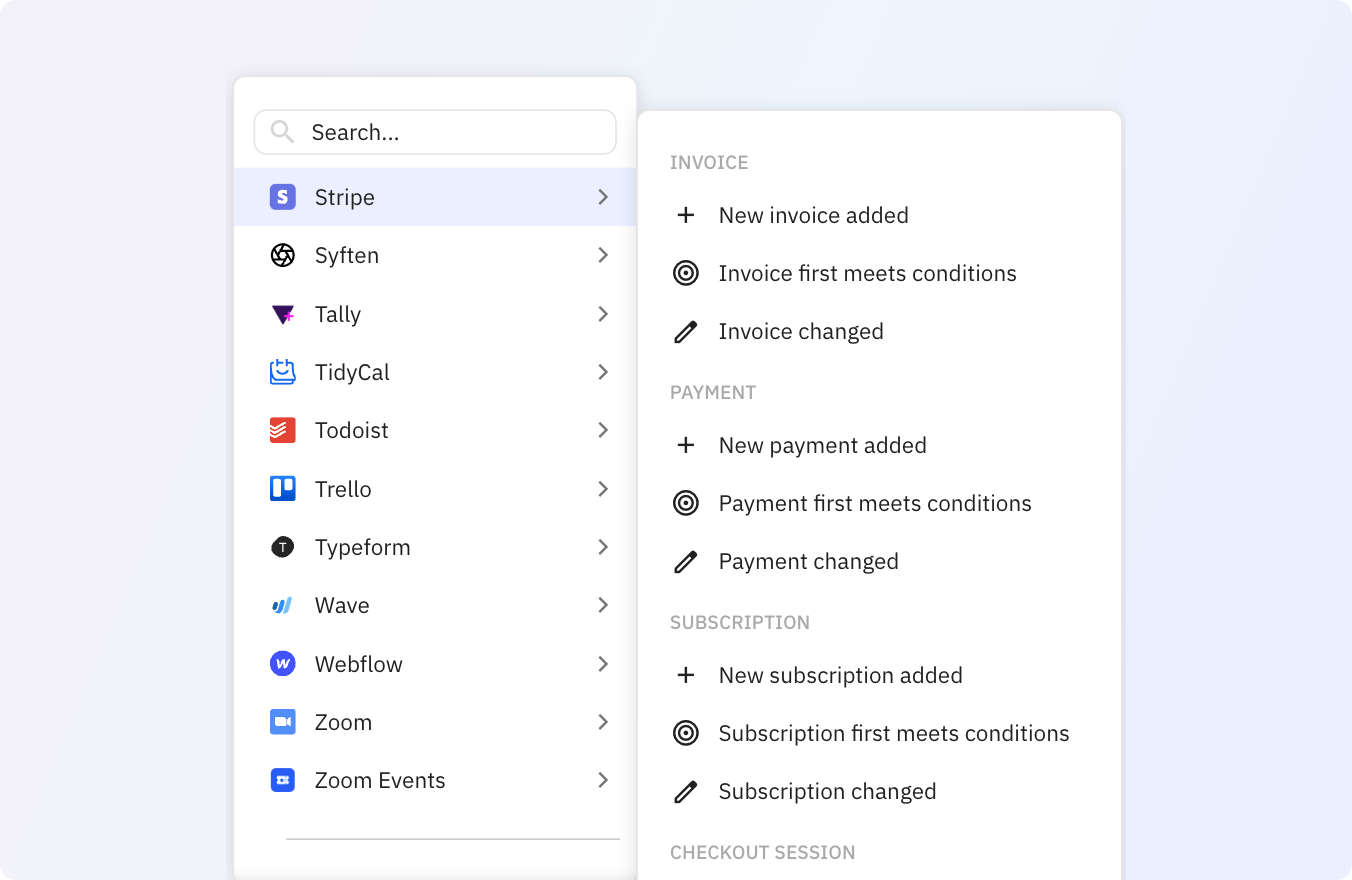
Task: Click the Syften app name text
Action: point(347,256)
